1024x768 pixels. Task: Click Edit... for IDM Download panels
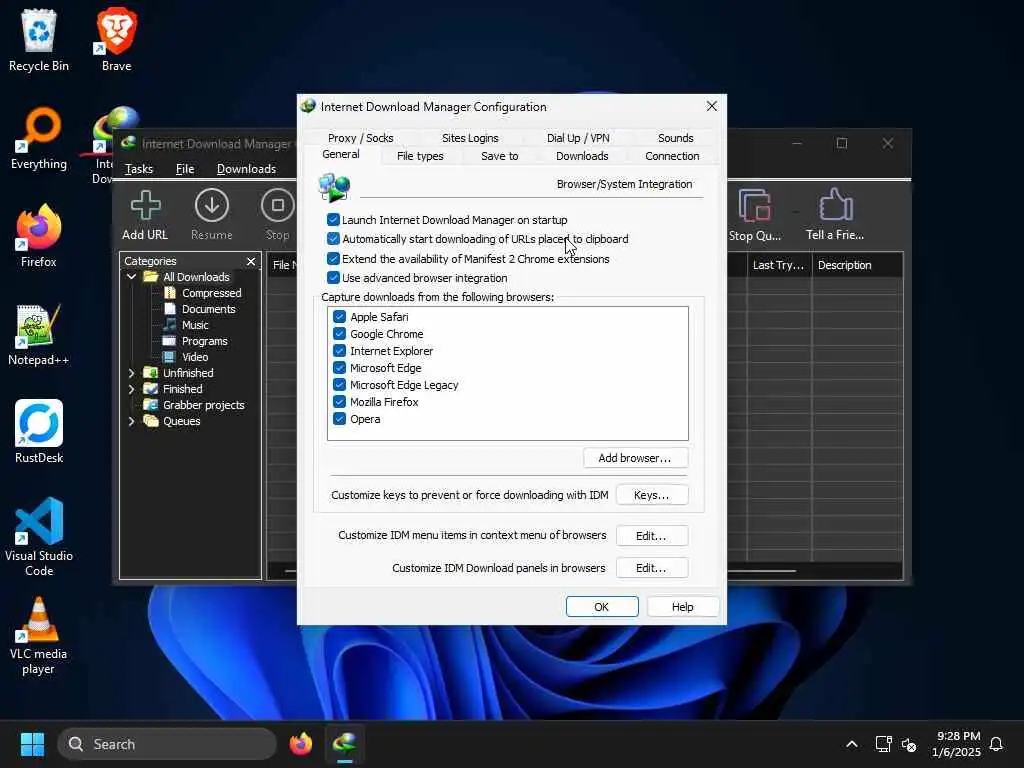[x=651, y=568]
